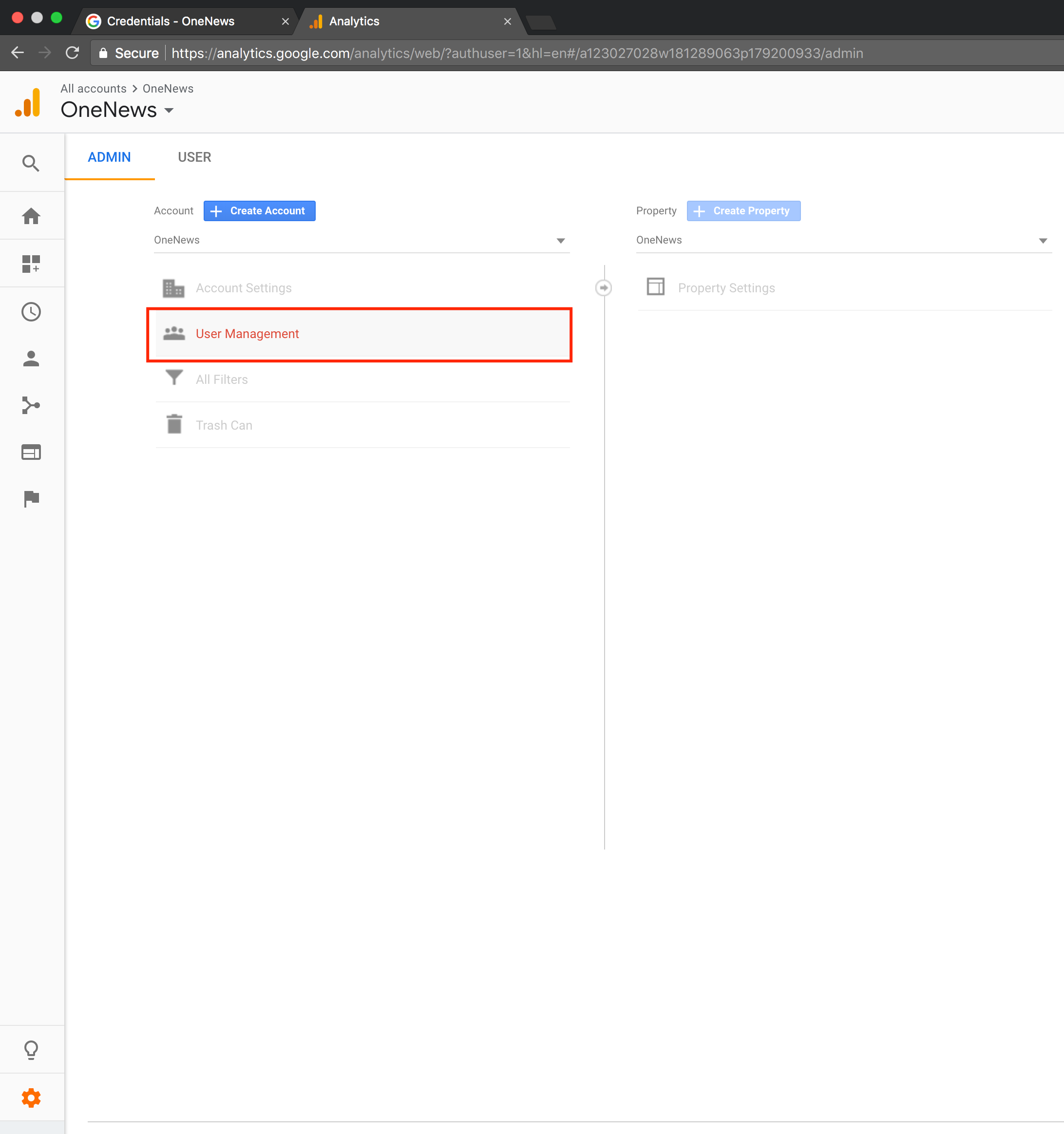The width and height of the screenshot is (1064, 1134).
Task: Click the column collapse arrow circle
Action: [604, 288]
